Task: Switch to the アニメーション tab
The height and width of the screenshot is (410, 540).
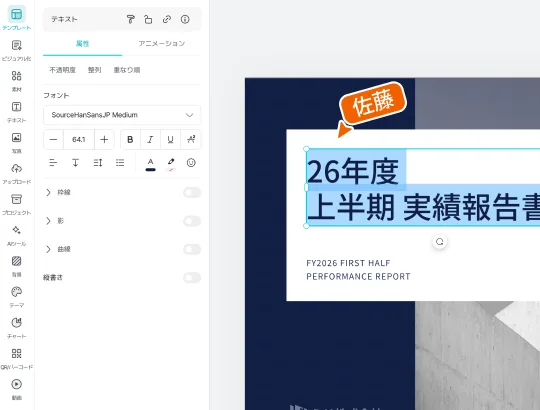Action: [x=162, y=44]
